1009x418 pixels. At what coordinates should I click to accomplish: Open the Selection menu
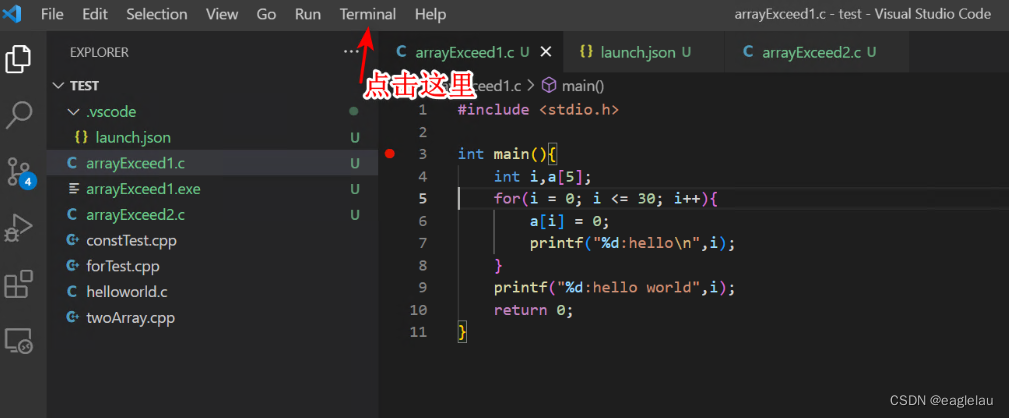[157, 14]
